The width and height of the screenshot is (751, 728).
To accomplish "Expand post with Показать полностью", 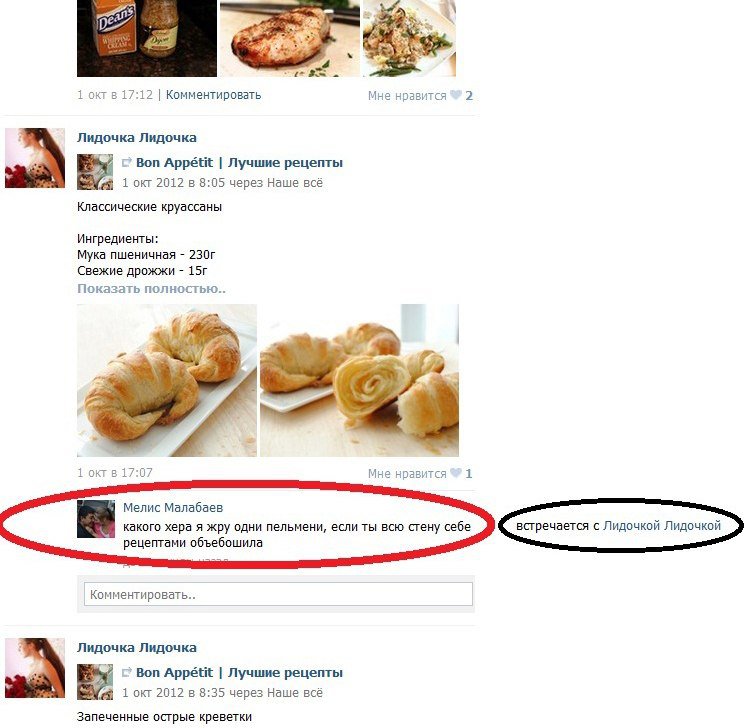I will [x=151, y=289].
